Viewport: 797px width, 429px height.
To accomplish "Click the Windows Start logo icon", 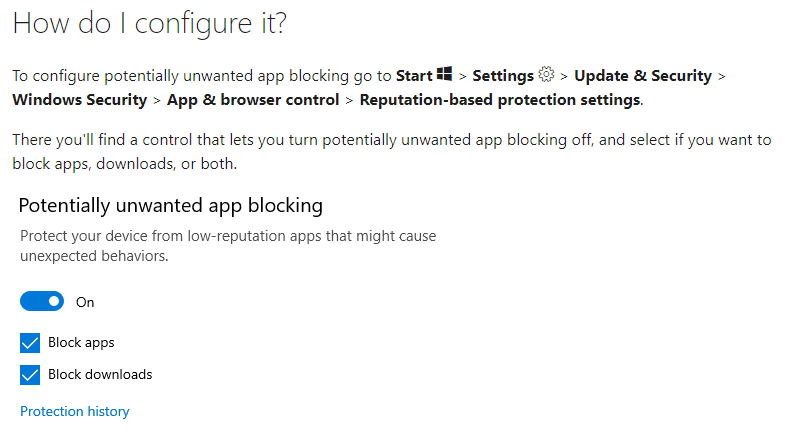I will pos(445,75).
